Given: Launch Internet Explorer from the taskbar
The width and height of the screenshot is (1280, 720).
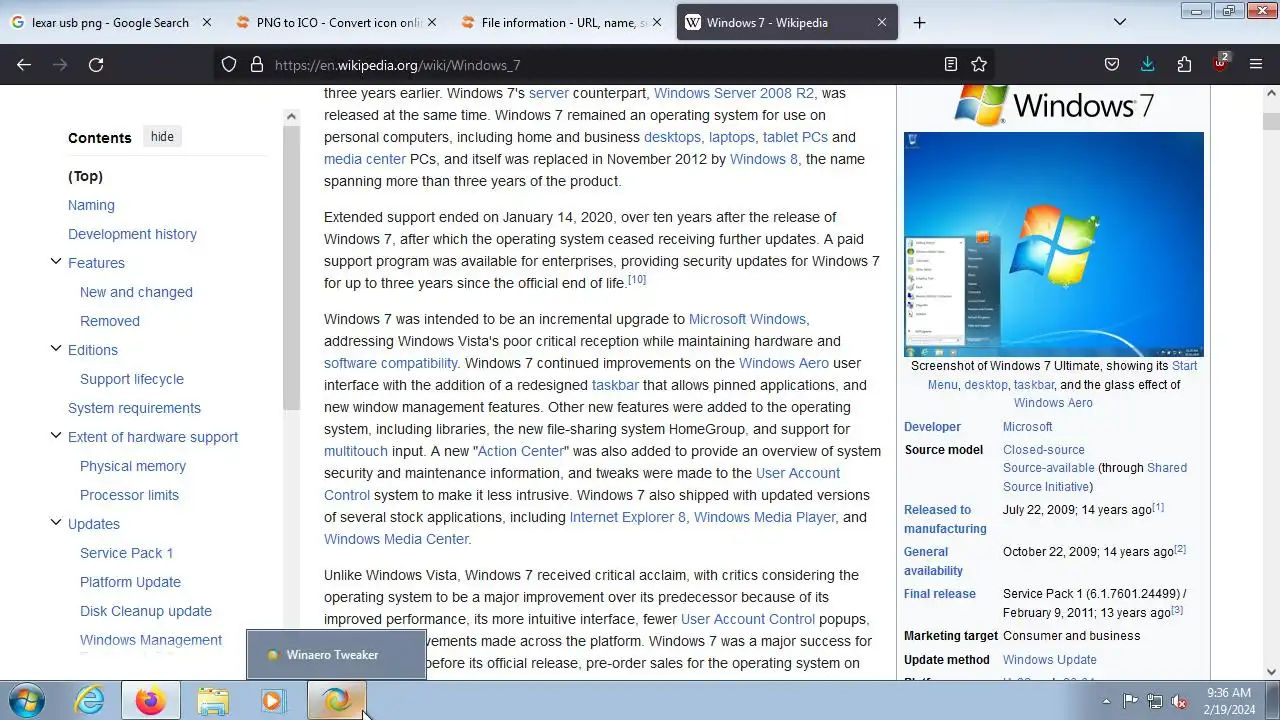Looking at the screenshot, I should tap(90, 701).
